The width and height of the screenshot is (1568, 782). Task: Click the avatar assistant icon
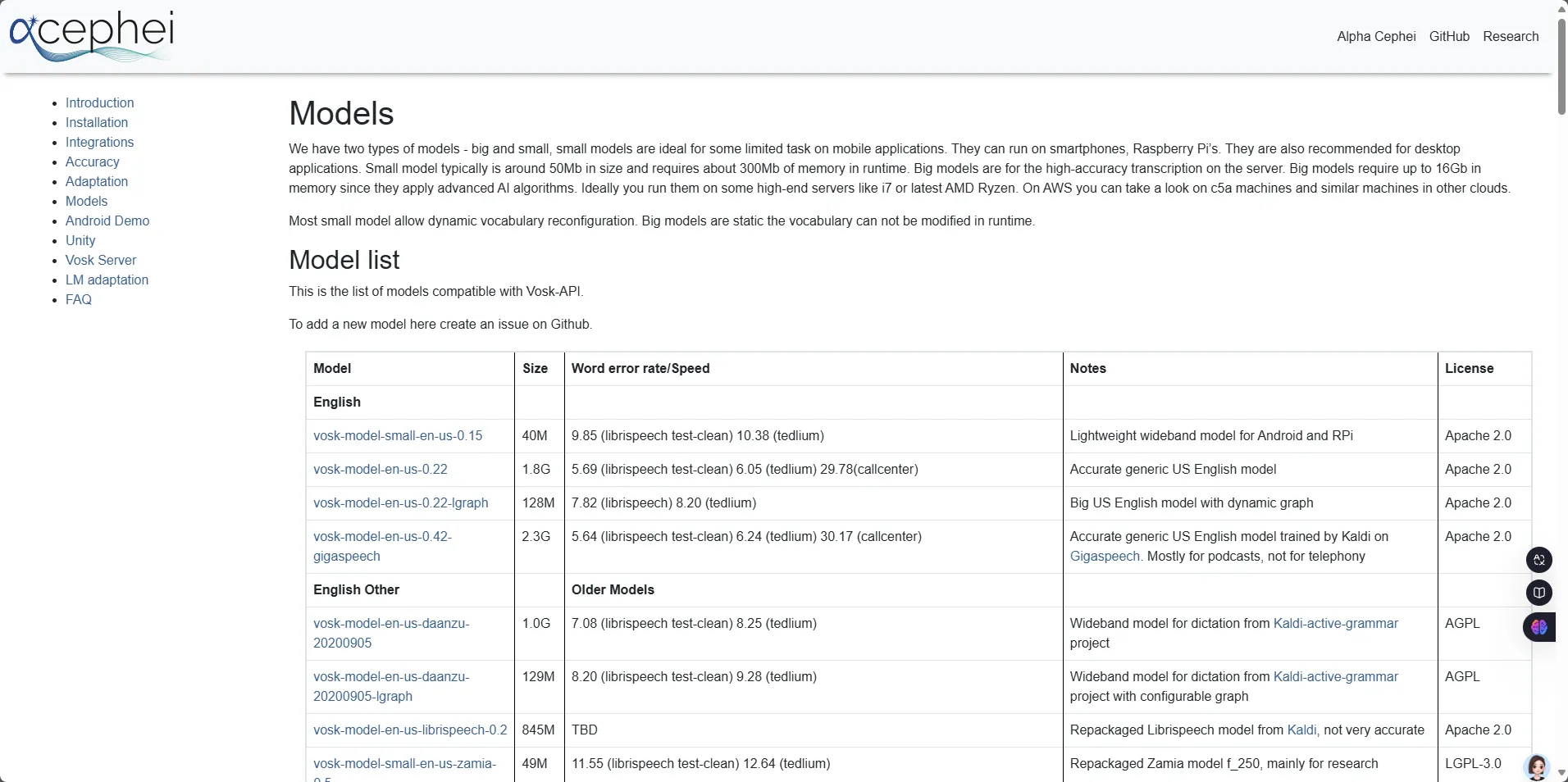(x=1536, y=766)
